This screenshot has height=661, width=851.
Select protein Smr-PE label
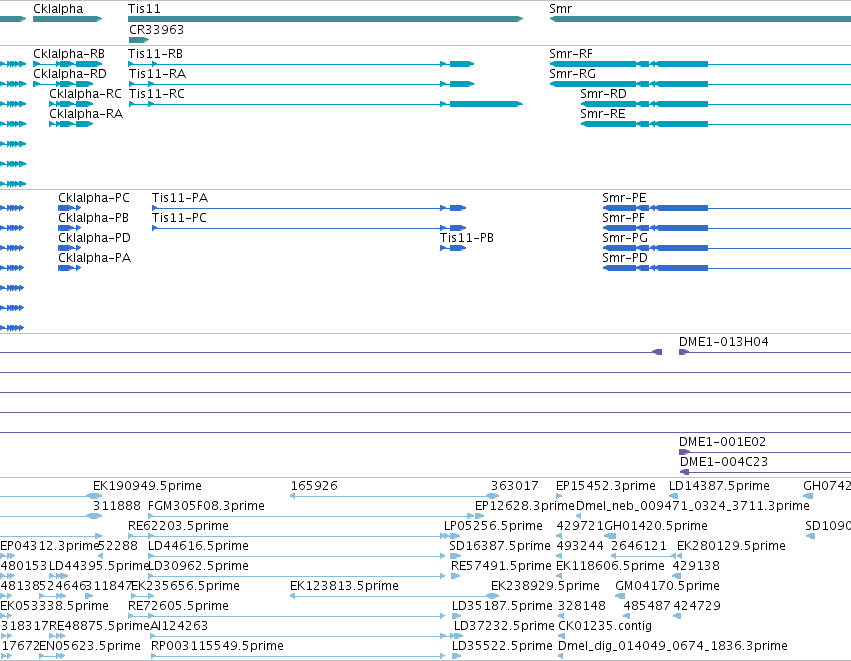pos(624,198)
